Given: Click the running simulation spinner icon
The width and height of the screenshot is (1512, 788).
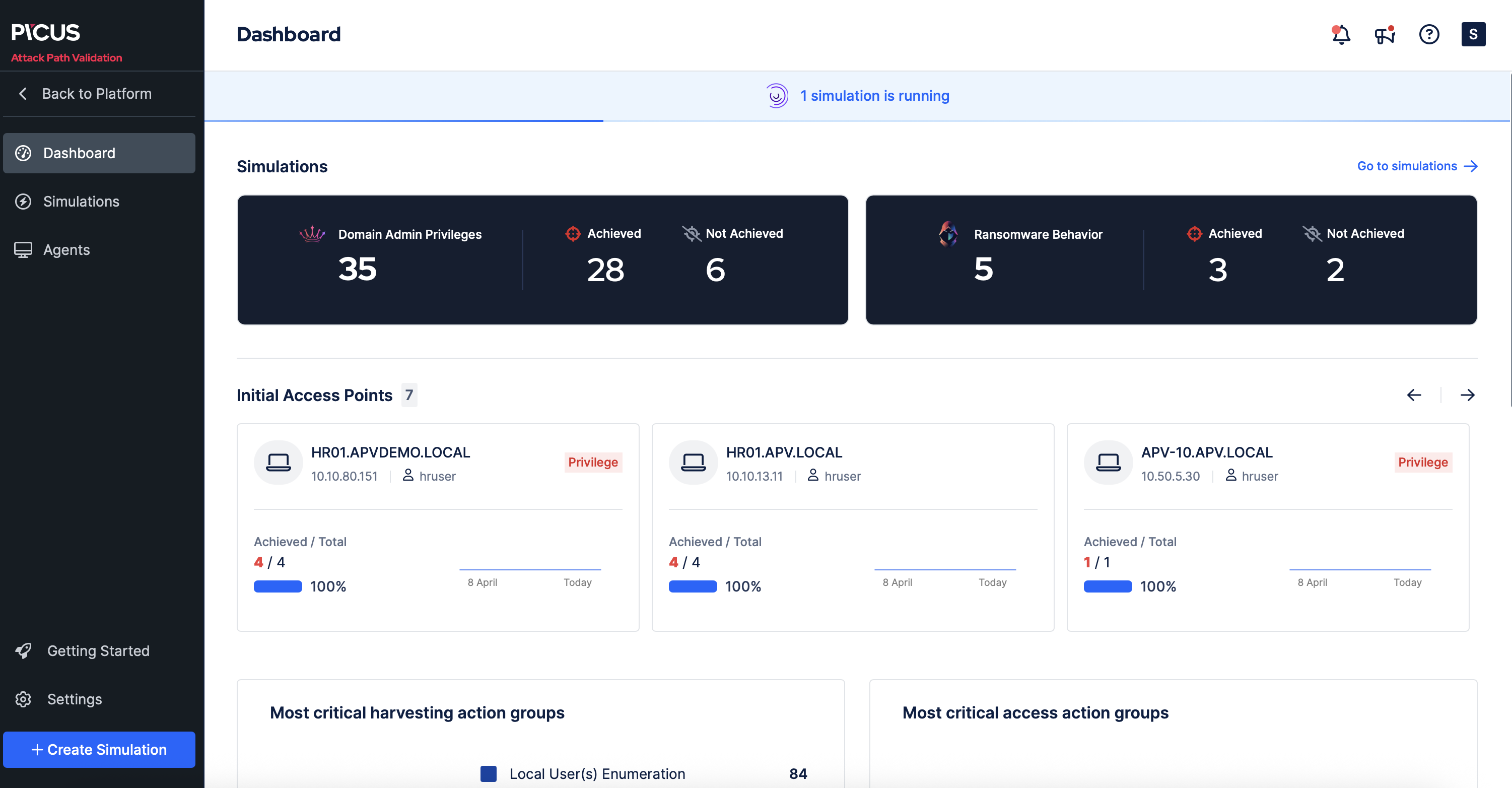Looking at the screenshot, I should click(777, 96).
